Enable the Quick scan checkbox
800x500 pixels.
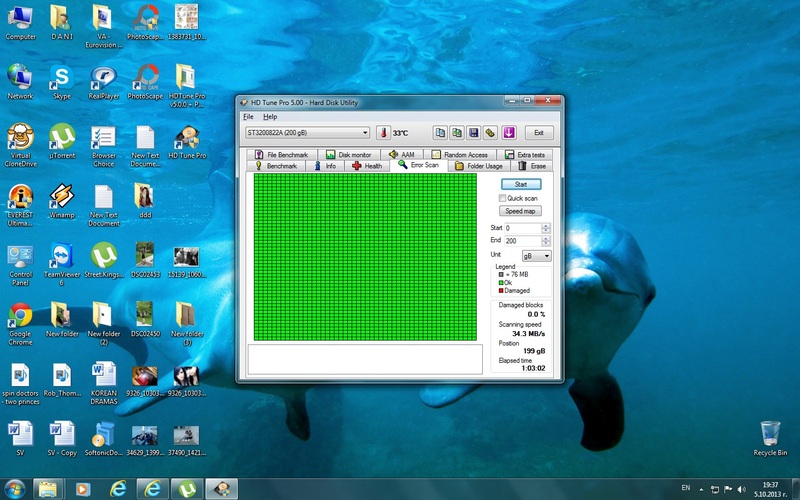(502, 198)
